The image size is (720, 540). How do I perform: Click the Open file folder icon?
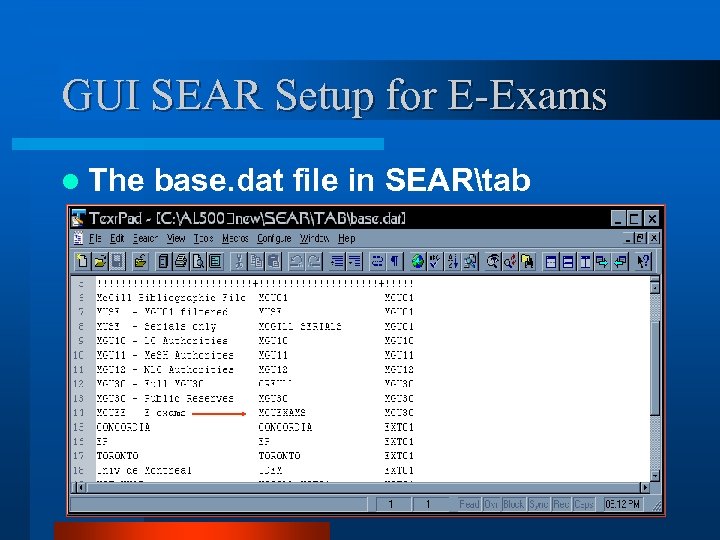pos(100,262)
